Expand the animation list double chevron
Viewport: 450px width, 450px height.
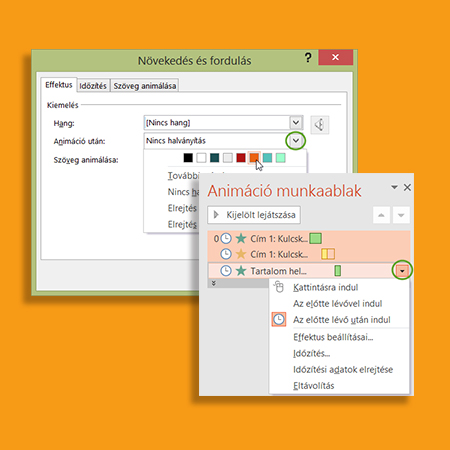[x=214, y=283]
